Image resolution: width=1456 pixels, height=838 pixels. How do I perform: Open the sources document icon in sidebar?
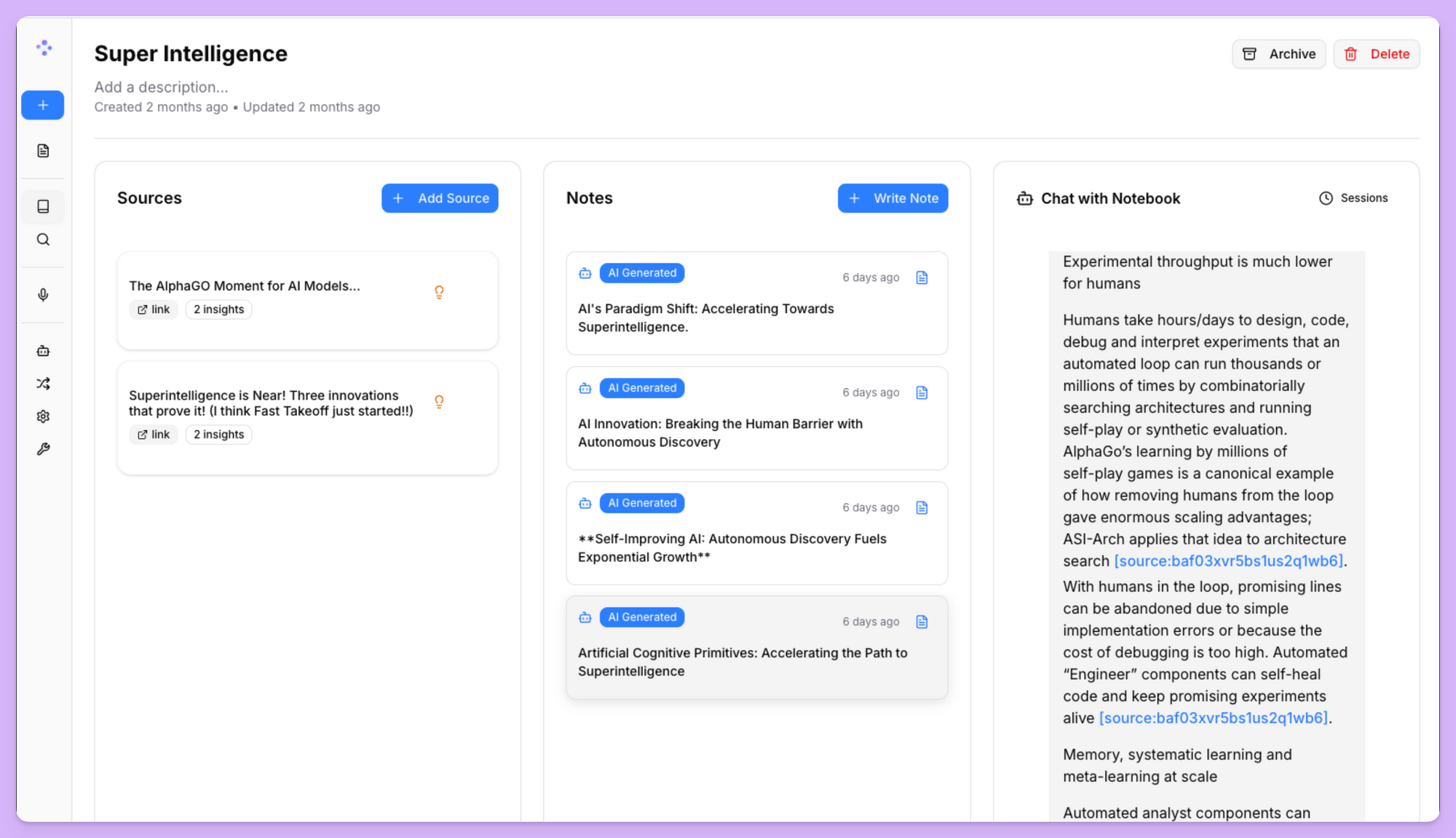[x=43, y=151]
